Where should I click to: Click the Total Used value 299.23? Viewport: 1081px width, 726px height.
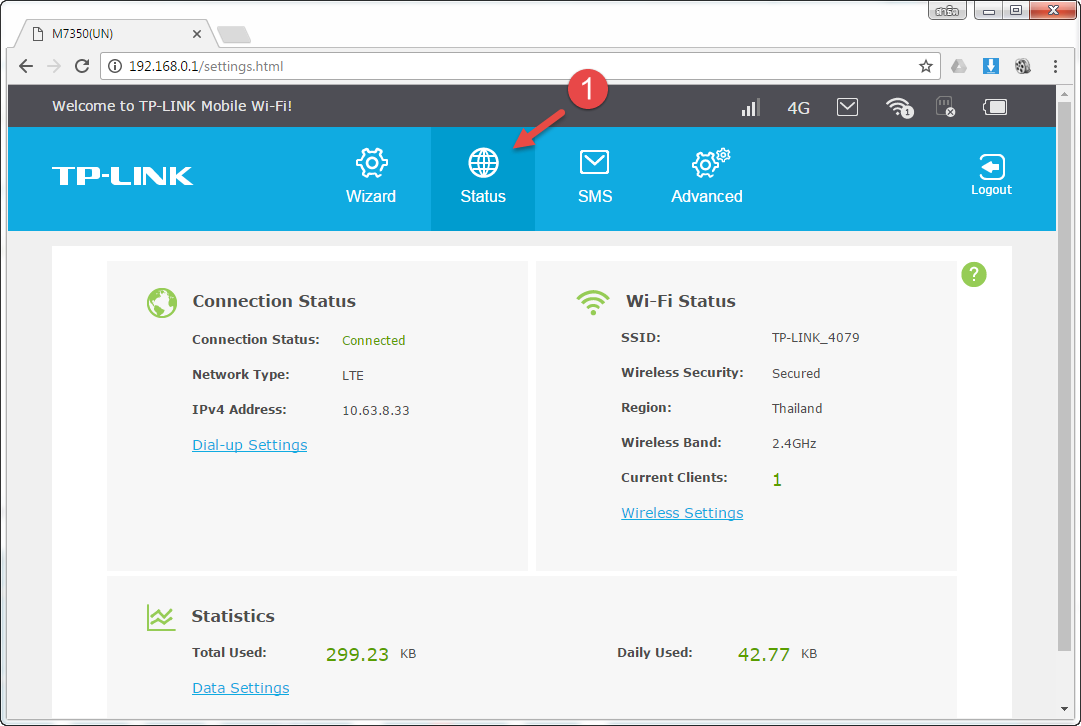(357, 654)
